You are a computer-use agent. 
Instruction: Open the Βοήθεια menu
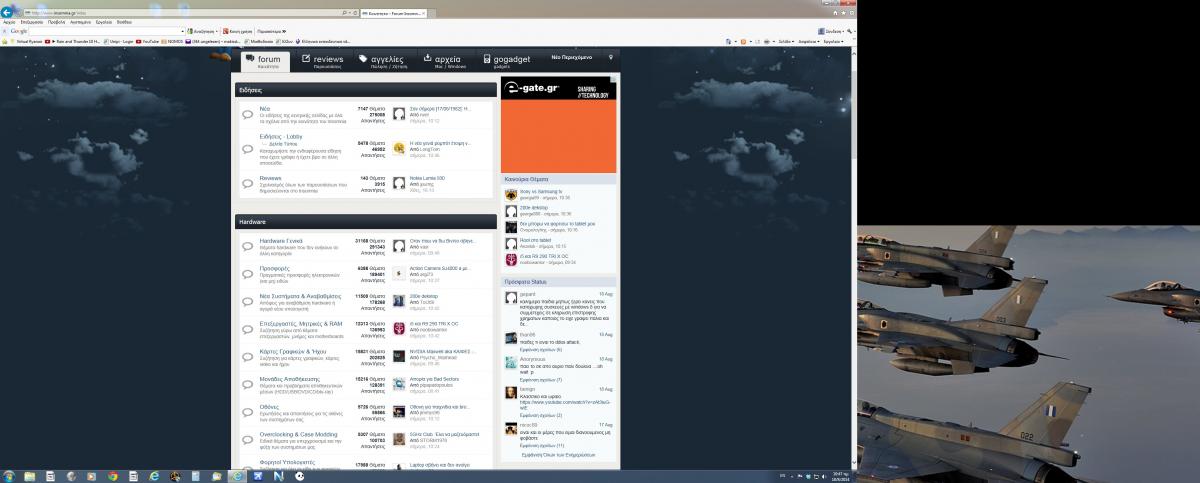coord(124,20)
